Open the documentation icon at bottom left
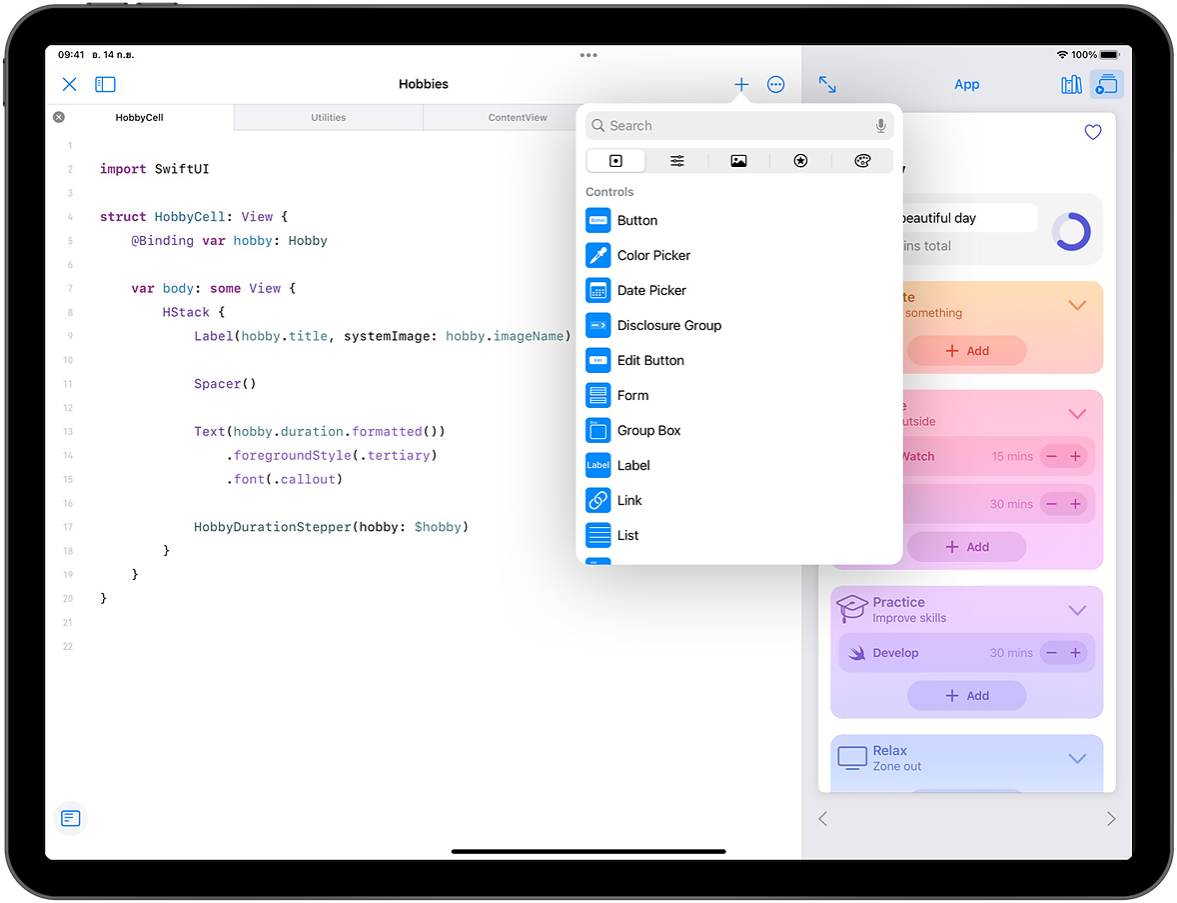Image resolution: width=1177 pixels, height=903 pixels. point(70,819)
